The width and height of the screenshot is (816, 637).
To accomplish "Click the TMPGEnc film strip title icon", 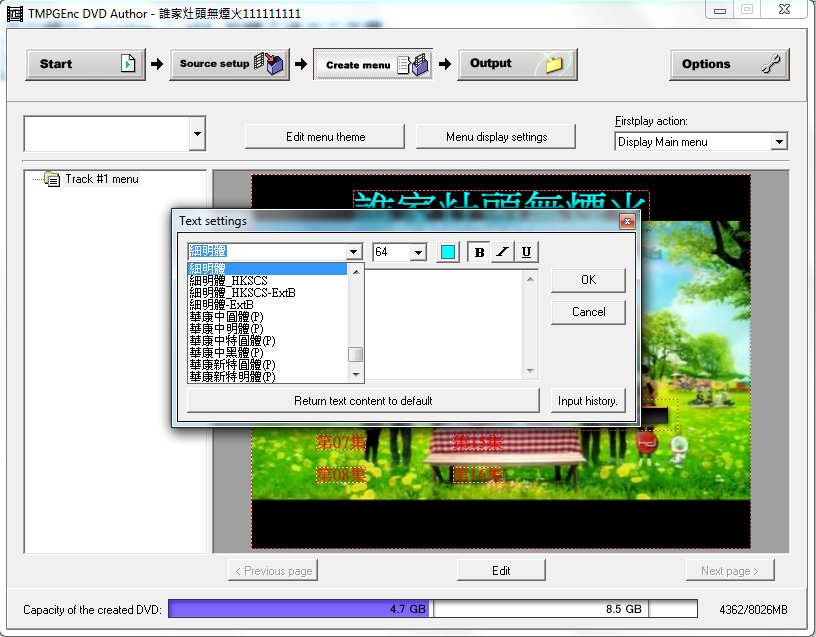I will point(15,14).
